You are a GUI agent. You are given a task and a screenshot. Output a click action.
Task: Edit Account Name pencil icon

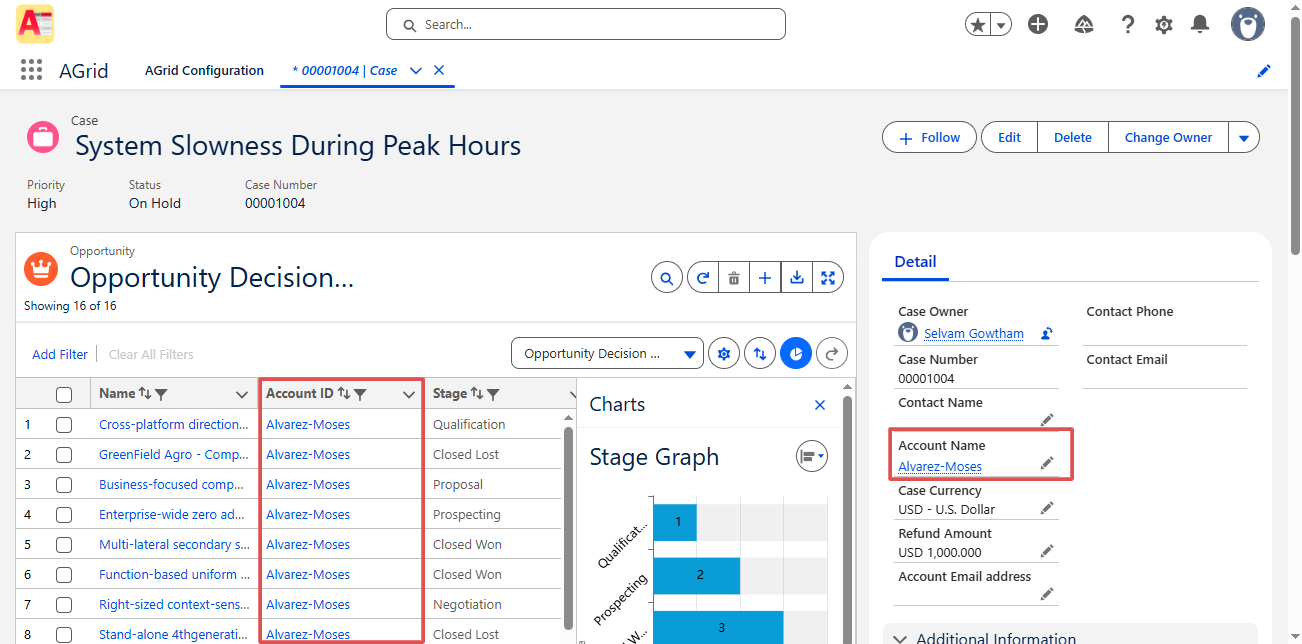[x=1047, y=463]
